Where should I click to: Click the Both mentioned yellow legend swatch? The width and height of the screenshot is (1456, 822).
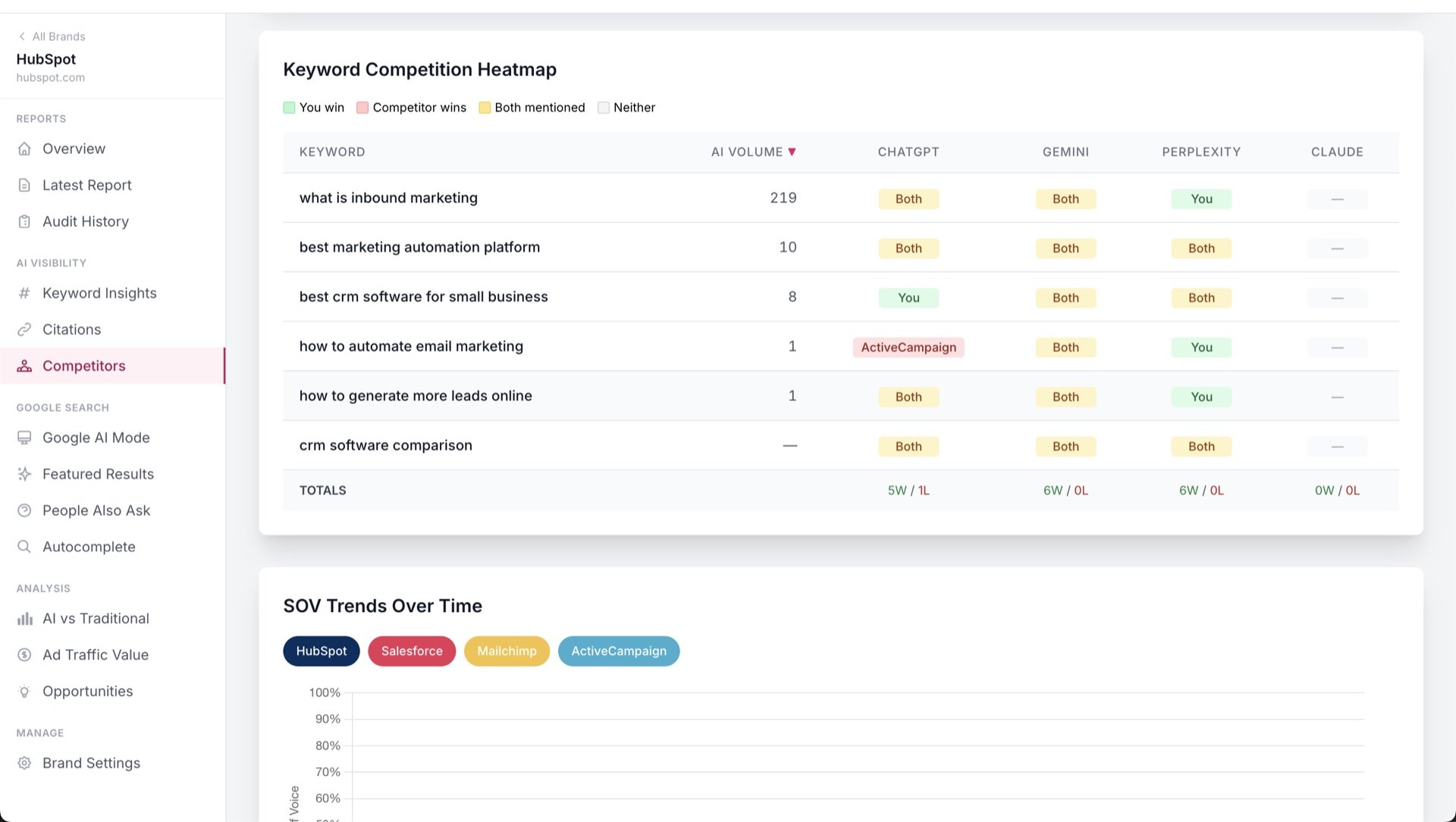click(485, 108)
